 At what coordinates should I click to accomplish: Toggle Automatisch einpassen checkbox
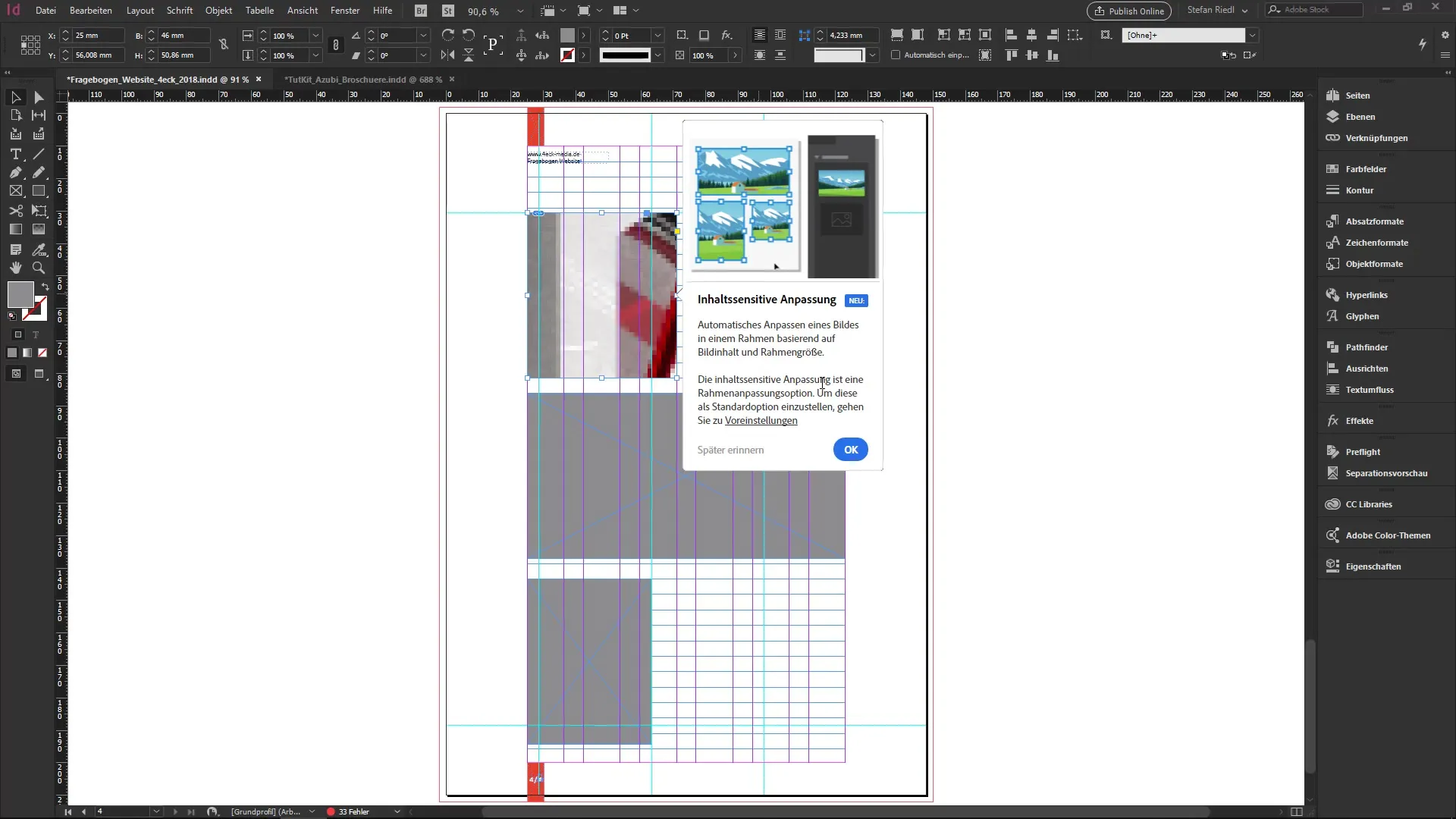click(896, 55)
